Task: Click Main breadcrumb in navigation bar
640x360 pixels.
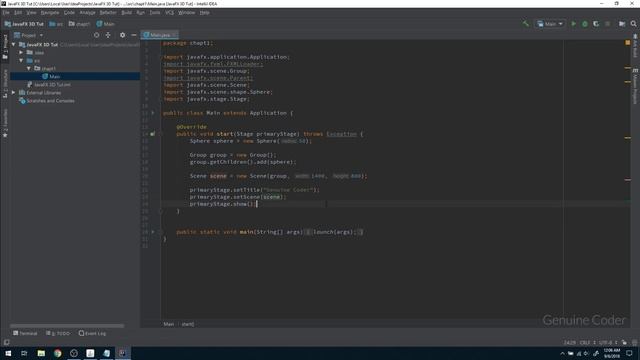Action: [106, 24]
